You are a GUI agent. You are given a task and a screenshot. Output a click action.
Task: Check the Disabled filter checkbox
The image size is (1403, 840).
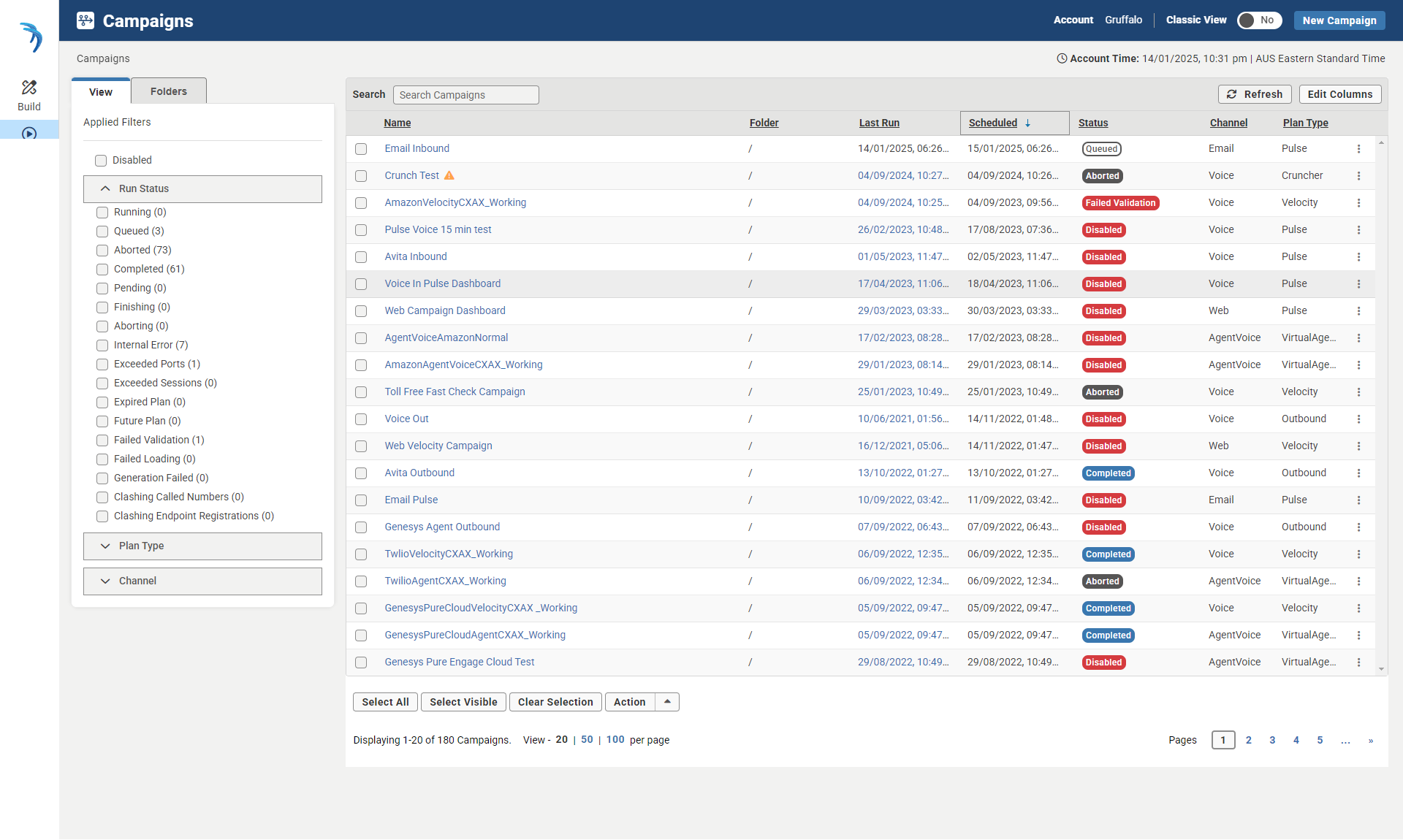pos(101,161)
